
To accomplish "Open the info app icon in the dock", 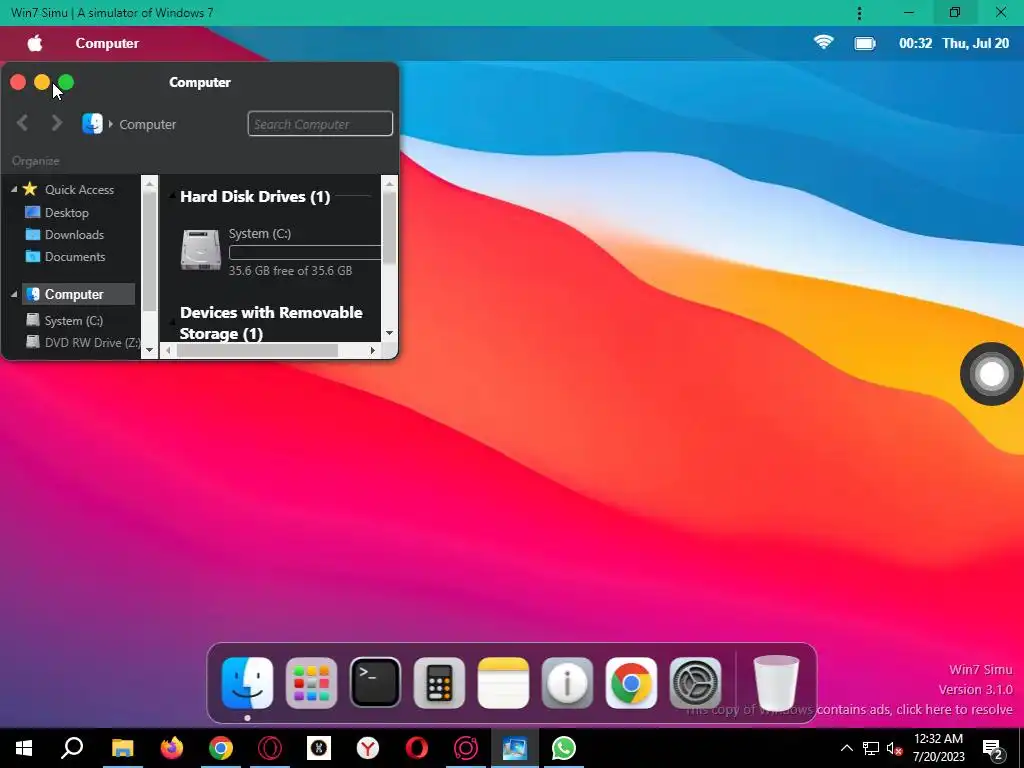I will pyautogui.click(x=567, y=683).
